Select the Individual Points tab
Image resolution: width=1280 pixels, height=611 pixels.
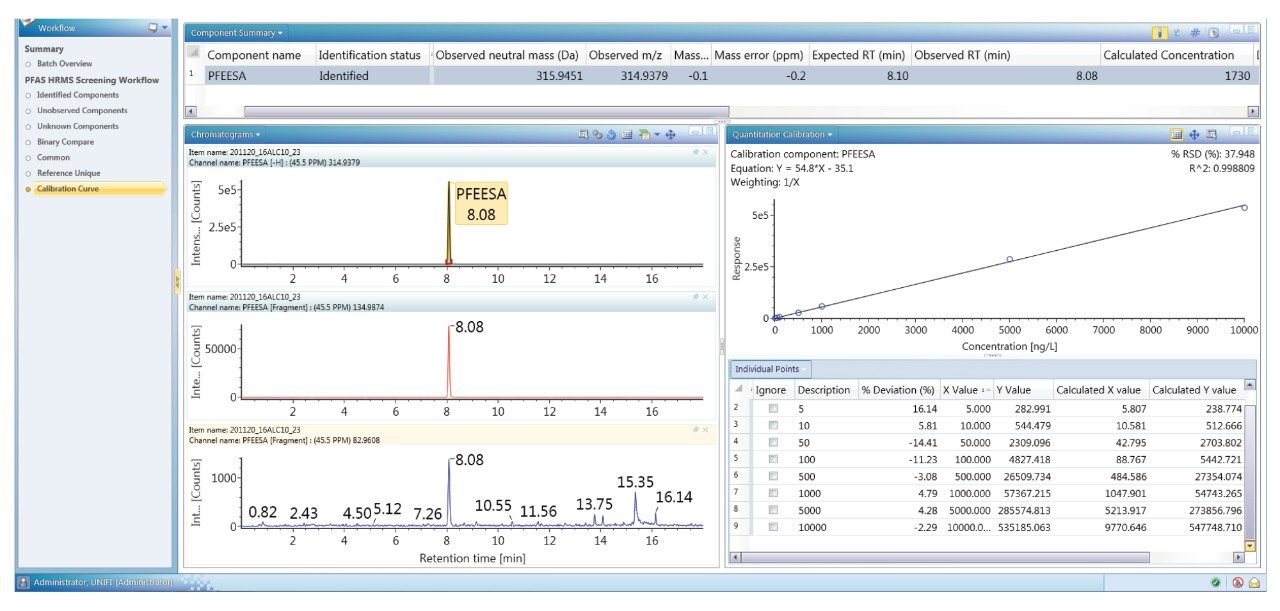pyautogui.click(x=767, y=369)
